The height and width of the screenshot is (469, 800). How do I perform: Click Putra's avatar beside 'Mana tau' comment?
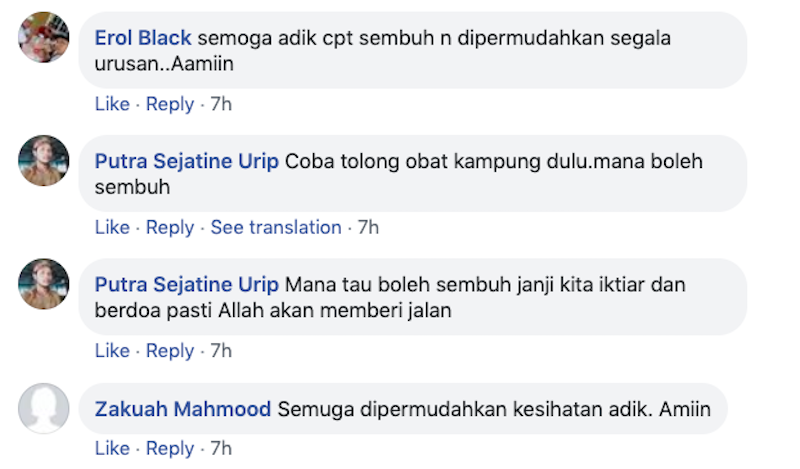click(x=44, y=284)
